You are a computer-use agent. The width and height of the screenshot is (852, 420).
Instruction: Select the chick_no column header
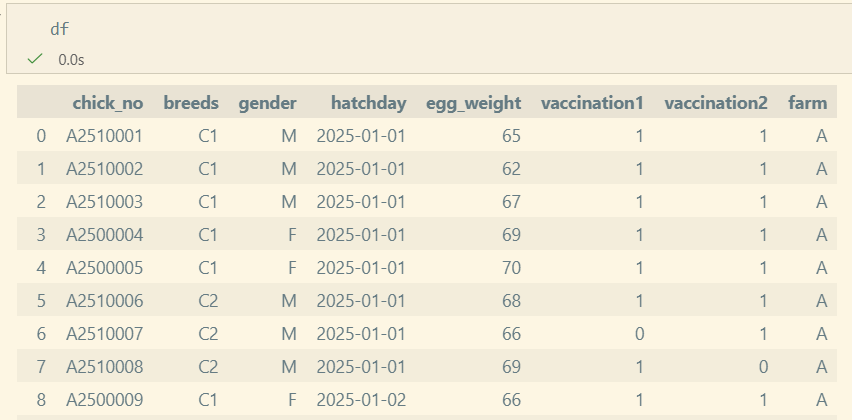[108, 103]
